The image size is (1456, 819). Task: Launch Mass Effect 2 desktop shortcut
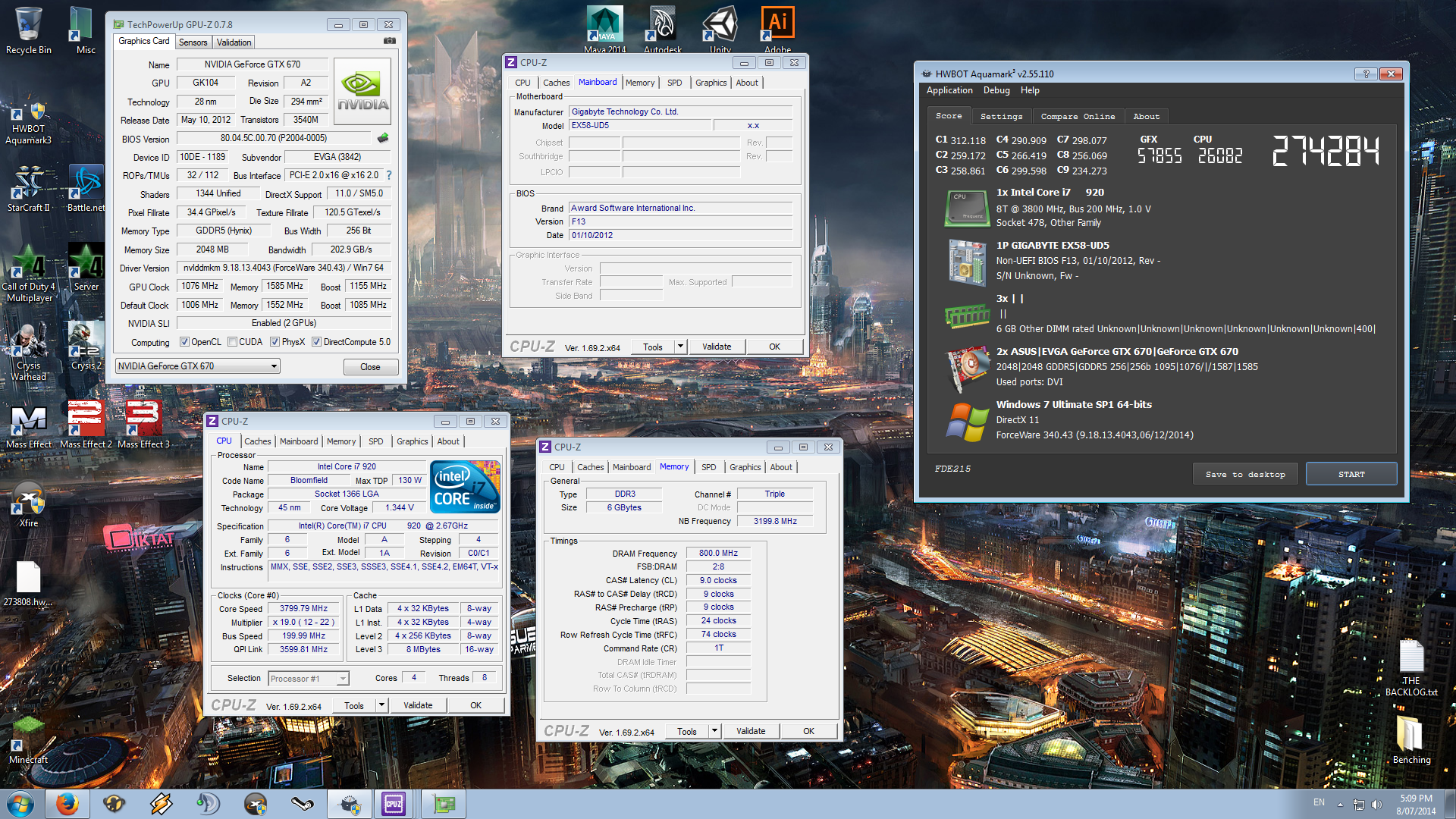pyautogui.click(x=86, y=425)
